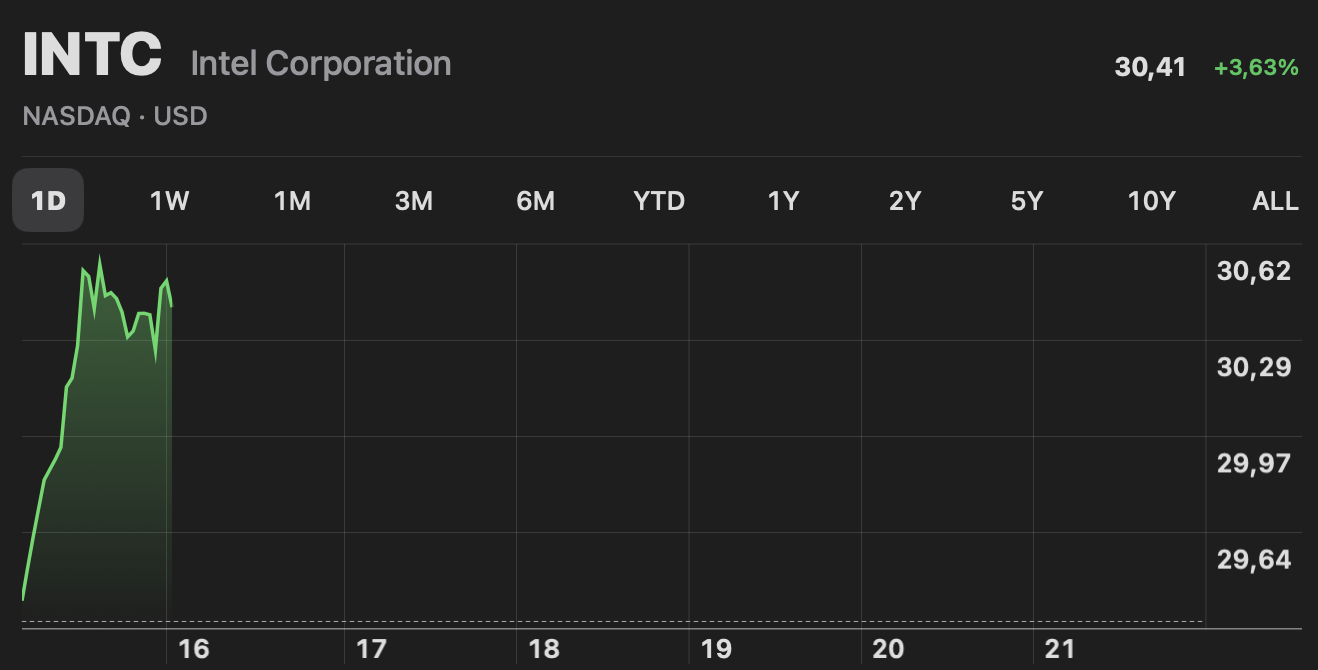Image resolution: width=1318 pixels, height=670 pixels.
Task: Select the 1D time range tab
Action: click(48, 200)
